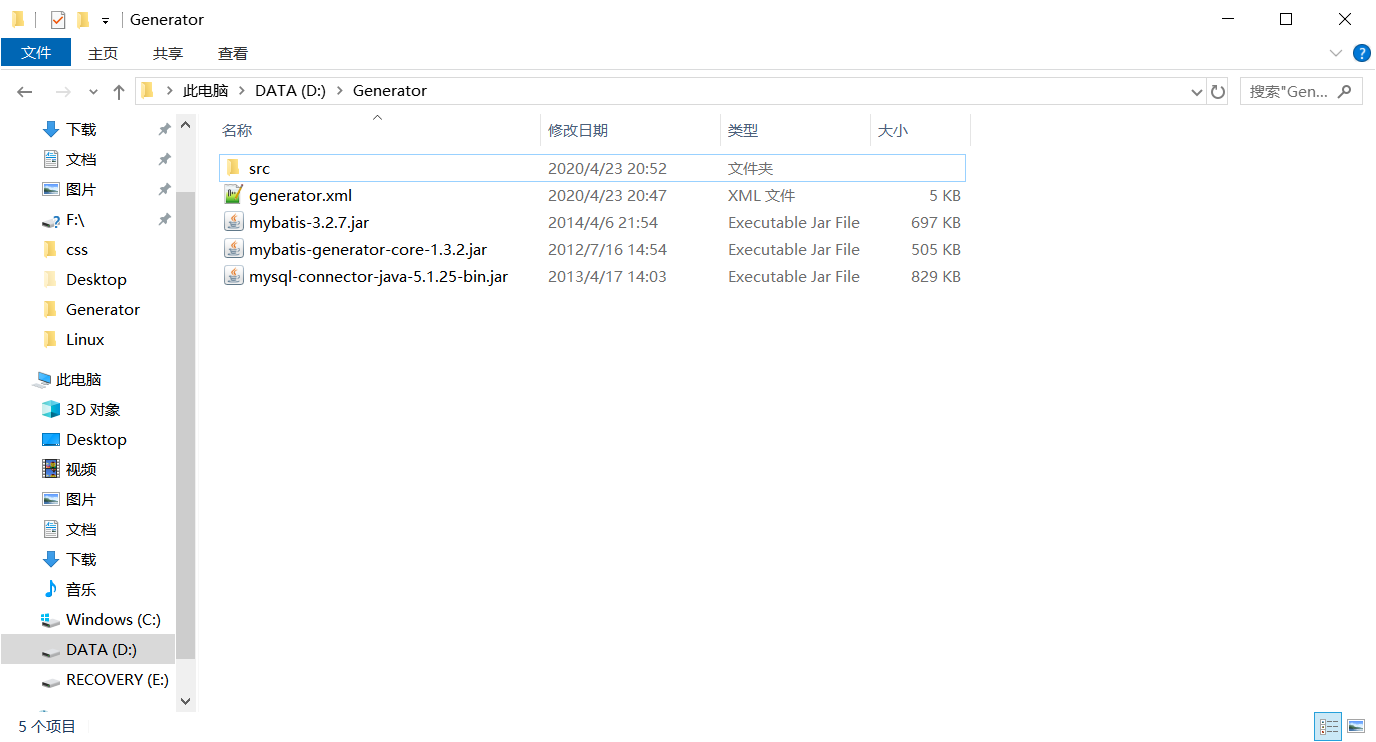Image resolution: width=1376 pixels, height=742 pixels.
Task: Click the New Folder quick access icon
Action: click(82, 19)
